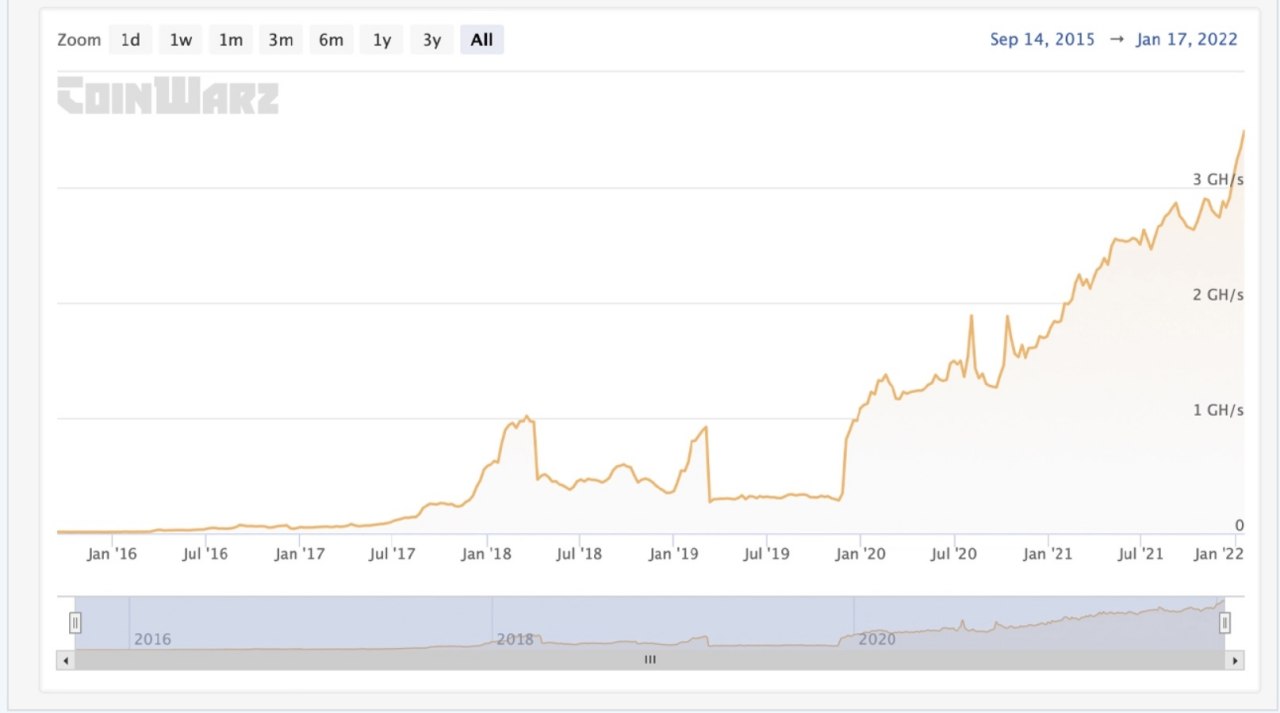Choose the 3m zoom option

click(x=280, y=40)
